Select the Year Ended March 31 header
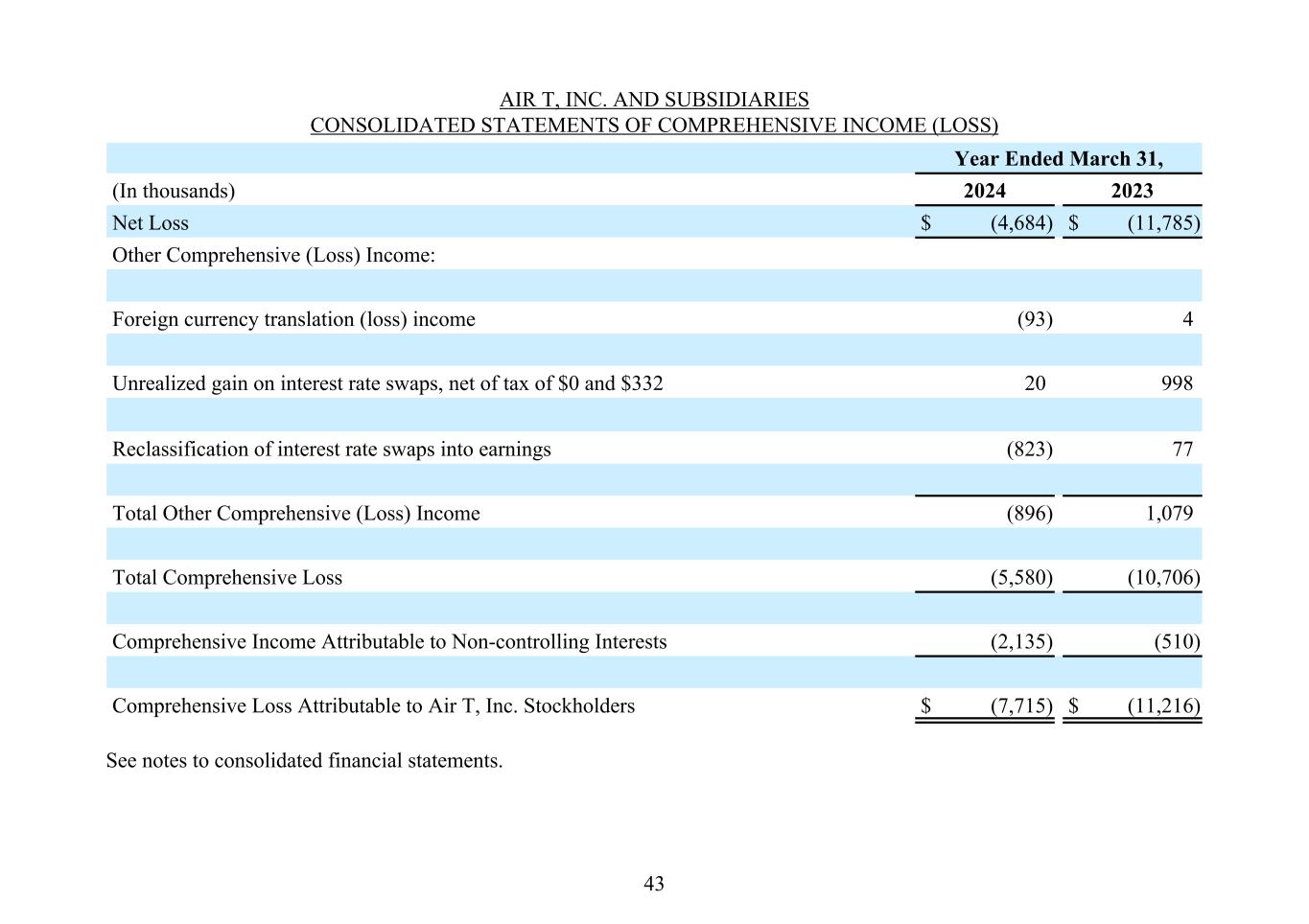The image size is (1309, 924). [1058, 158]
